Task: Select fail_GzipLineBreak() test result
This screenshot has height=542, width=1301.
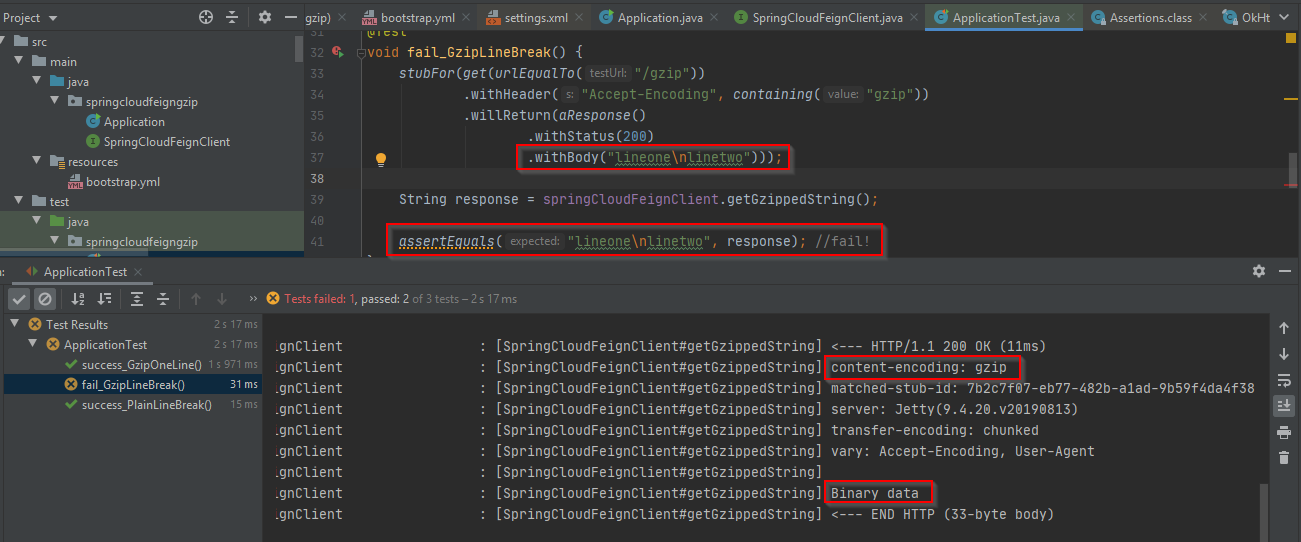Action: (132, 384)
